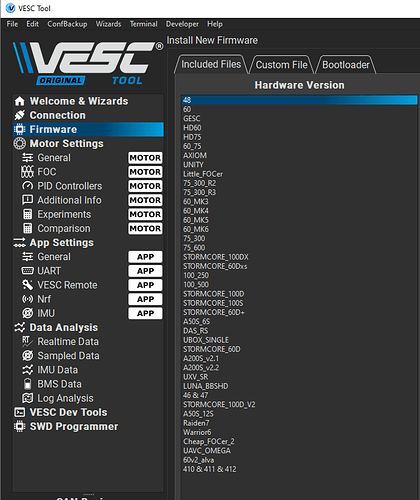420x500 pixels.
Task: Click the App General sliders icon
Action: click(28, 257)
